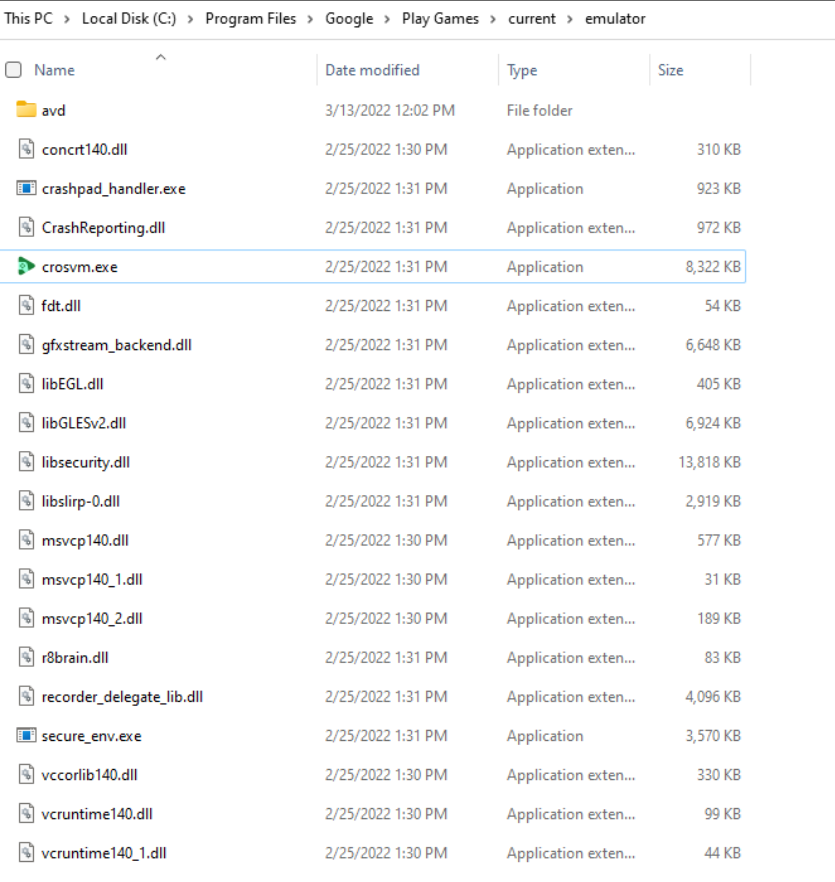Select the crashpad_handler.exe application icon

26,188
